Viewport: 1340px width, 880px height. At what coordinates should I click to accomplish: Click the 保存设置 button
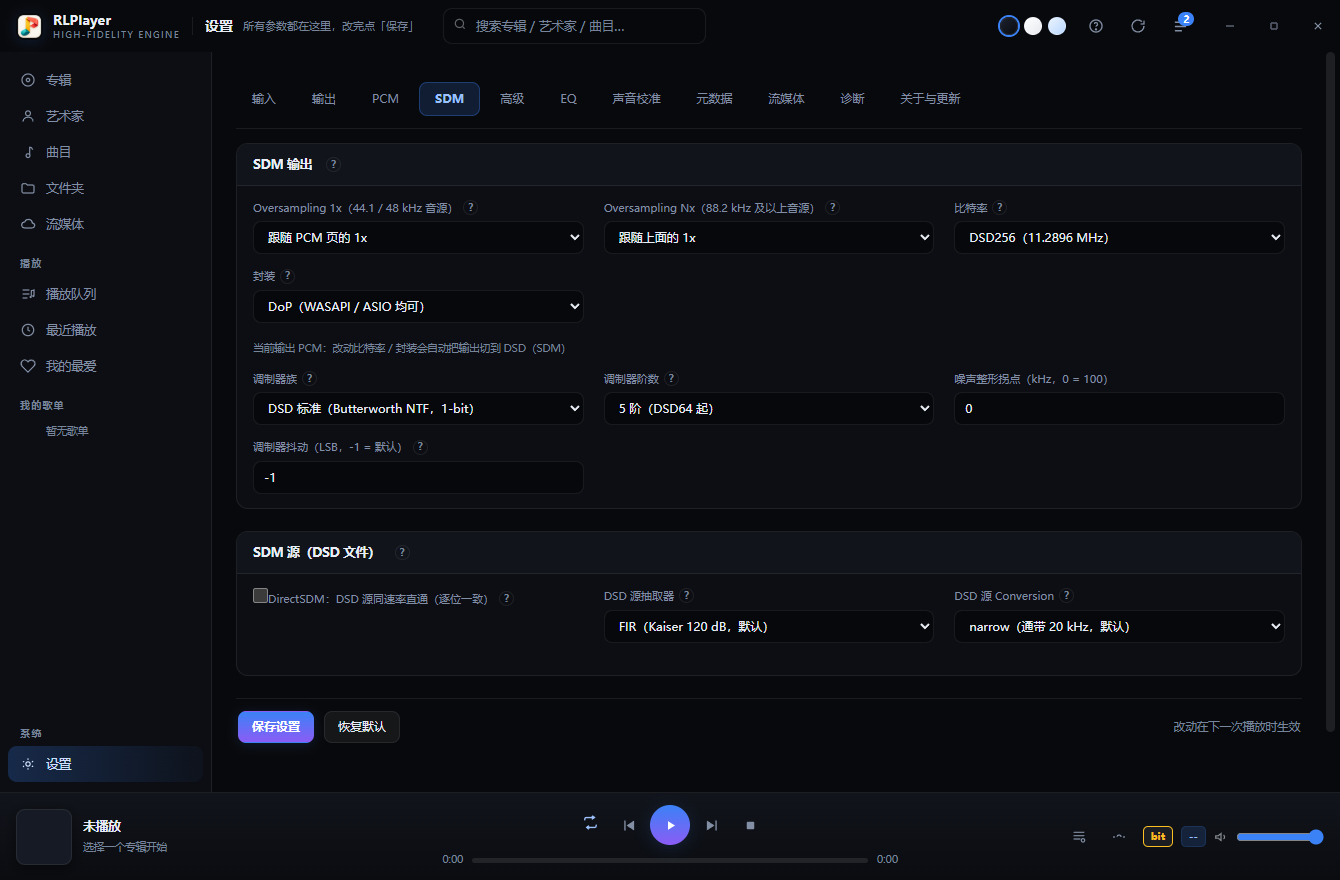click(276, 727)
